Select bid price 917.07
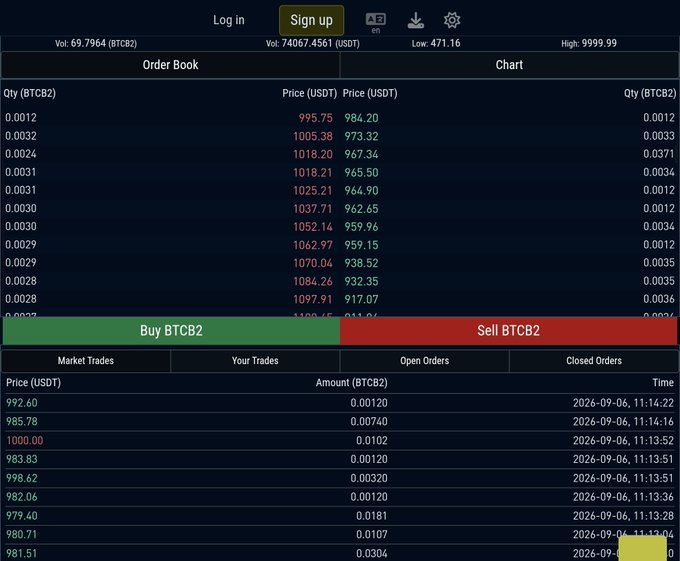Image resolution: width=680 pixels, height=561 pixels. click(361, 300)
